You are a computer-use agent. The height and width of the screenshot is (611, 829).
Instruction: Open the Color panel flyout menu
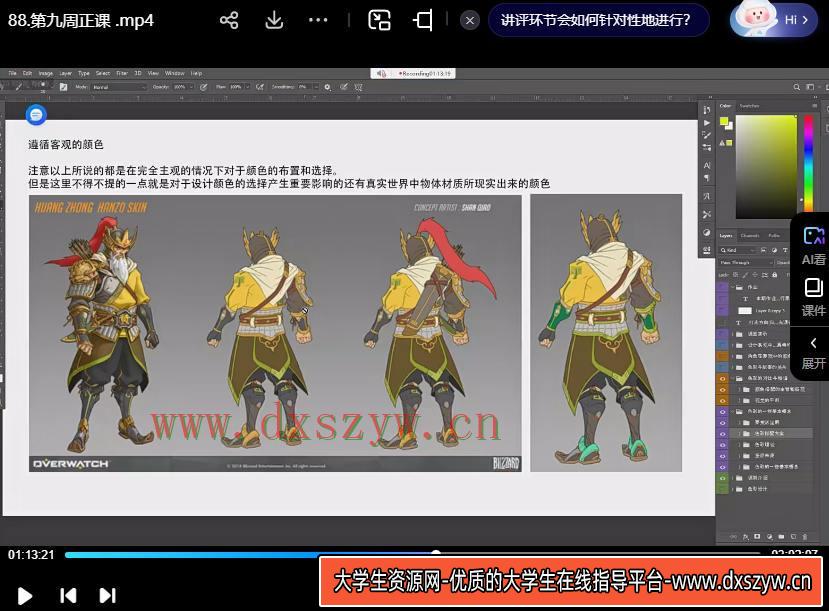tap(814, 106)
